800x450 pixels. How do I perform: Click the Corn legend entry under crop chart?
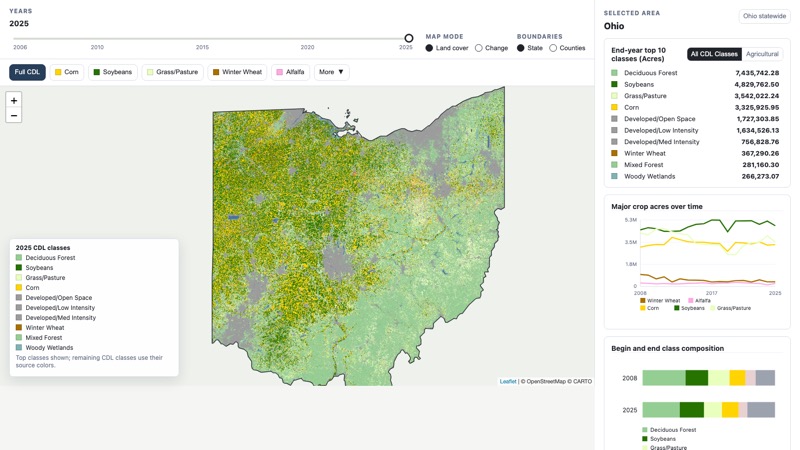(649, 308)
